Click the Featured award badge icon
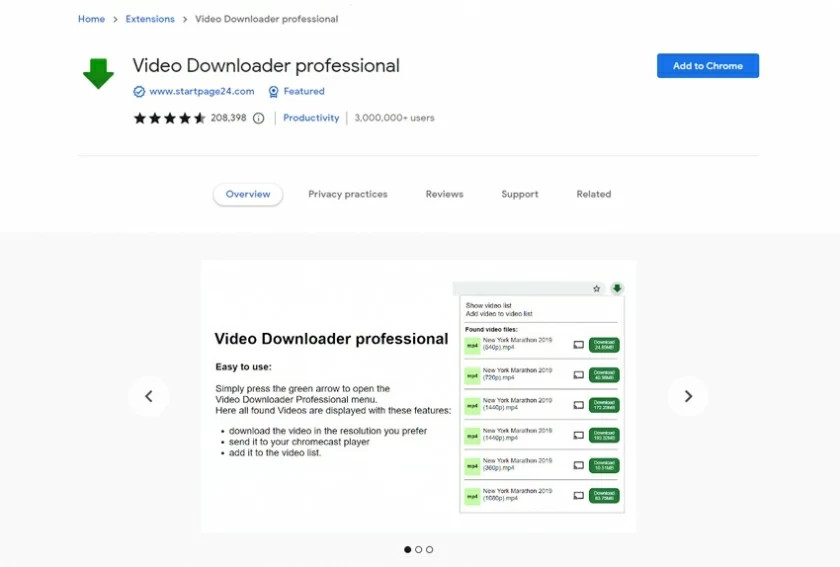This screenshot has width=840, height=567. (273, 92)
